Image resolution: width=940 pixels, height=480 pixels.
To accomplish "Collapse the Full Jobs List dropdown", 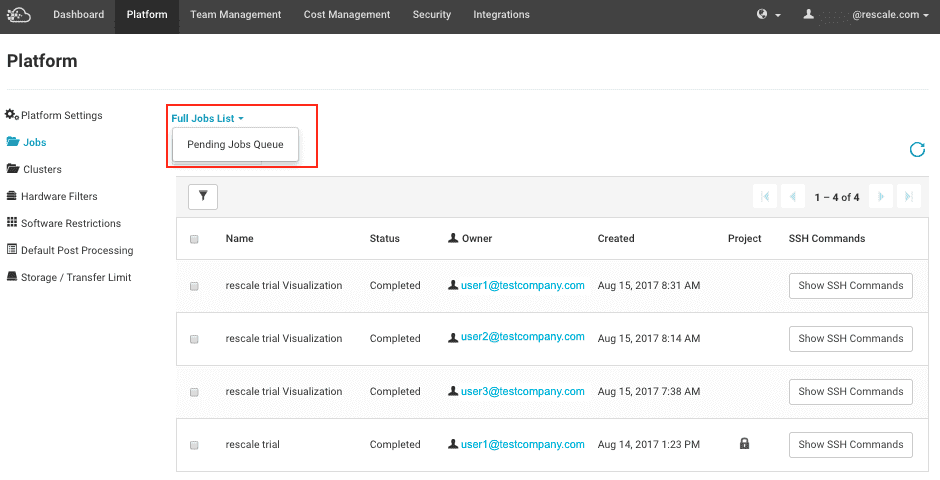I will [207, 118].
